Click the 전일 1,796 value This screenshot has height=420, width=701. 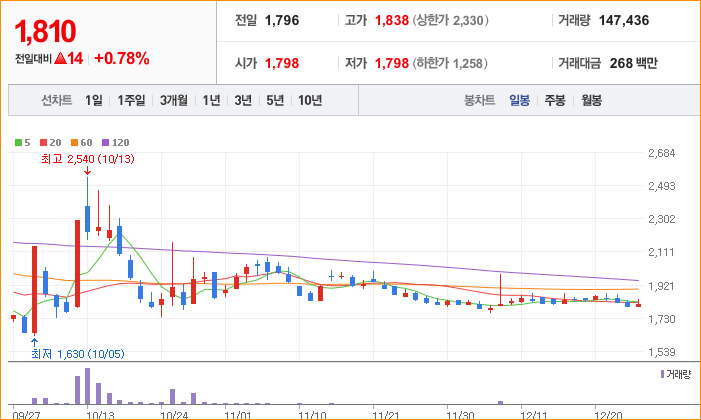pos(282,20)
